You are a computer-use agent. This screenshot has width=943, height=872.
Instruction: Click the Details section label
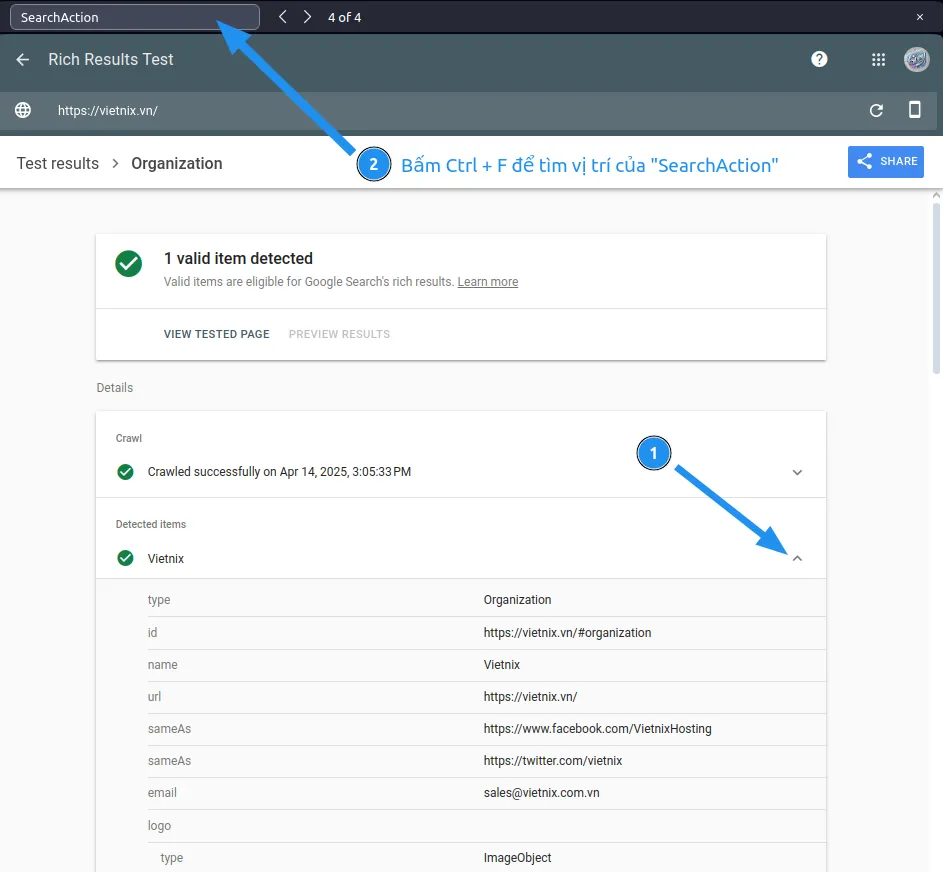coord(115,388)
